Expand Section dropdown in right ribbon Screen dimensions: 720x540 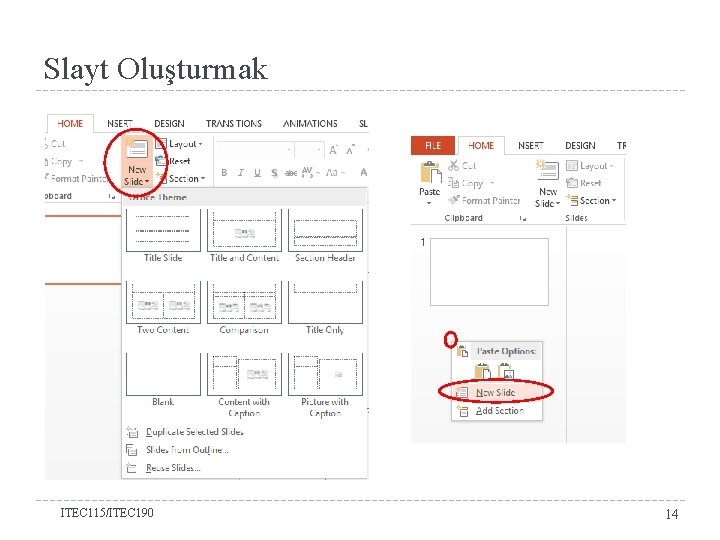591,200
